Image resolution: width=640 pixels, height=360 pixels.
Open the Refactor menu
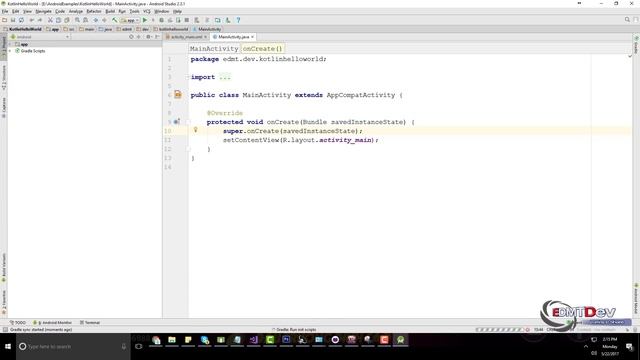(x=94, y=11)
